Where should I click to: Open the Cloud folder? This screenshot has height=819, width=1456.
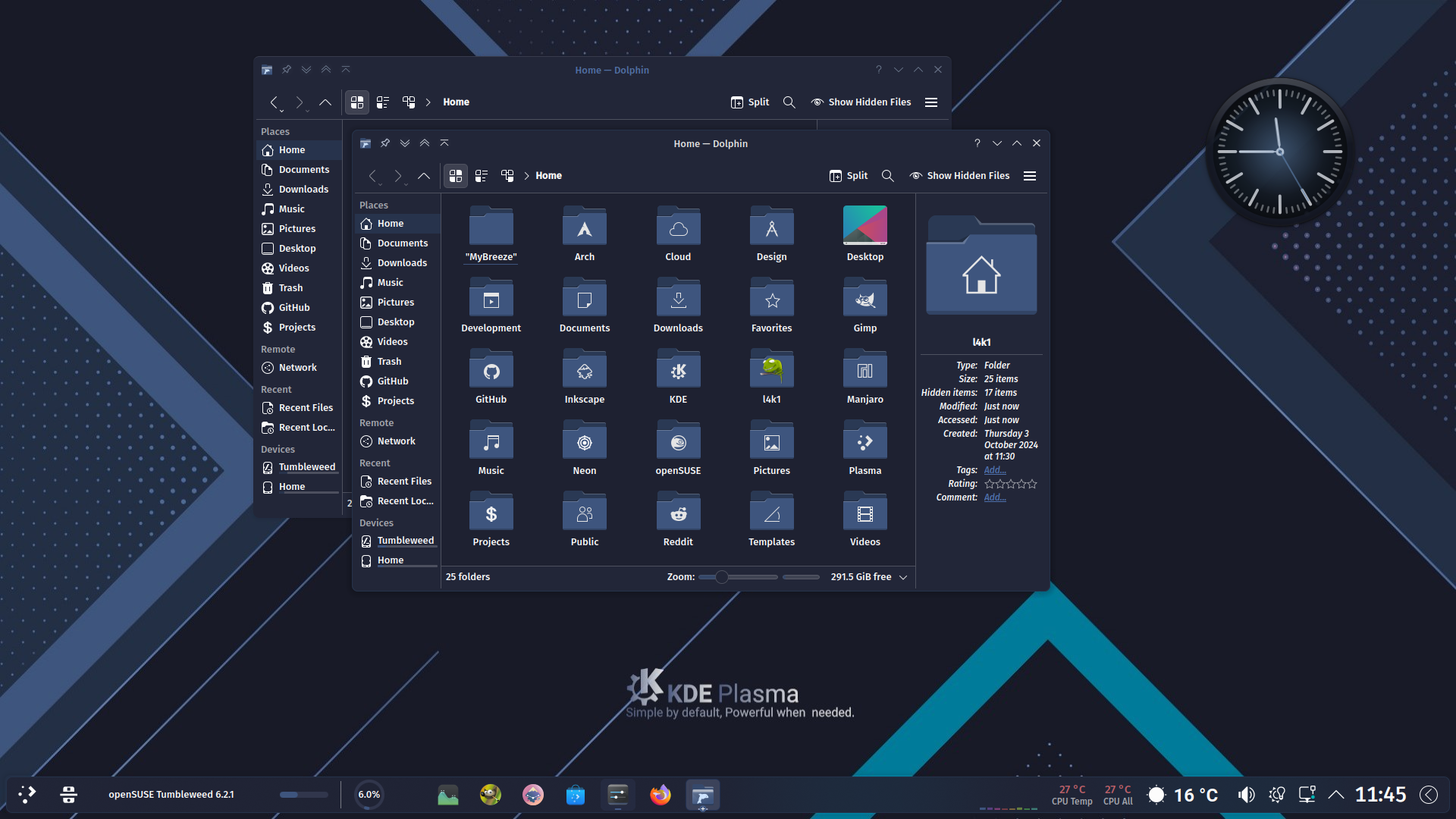pyautogui.click(x=678, y=234)
